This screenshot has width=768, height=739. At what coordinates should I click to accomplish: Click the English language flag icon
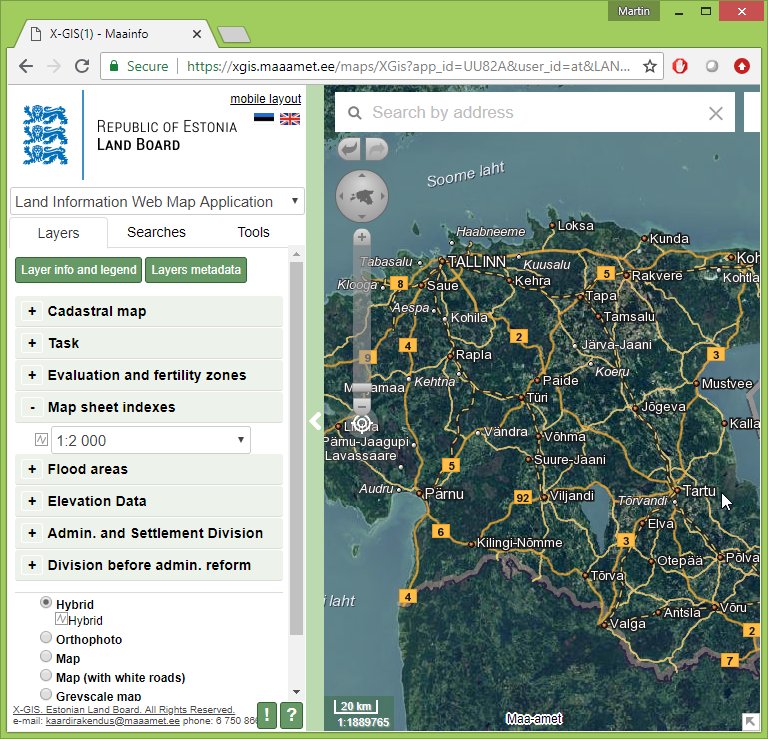[290, 119]
